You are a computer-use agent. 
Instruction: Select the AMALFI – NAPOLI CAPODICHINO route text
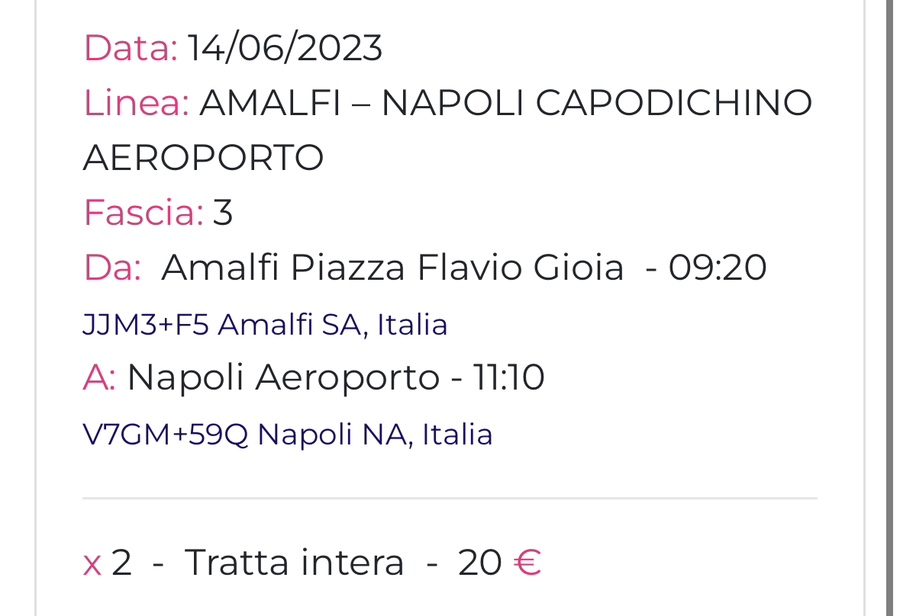(x=505, y=103)
